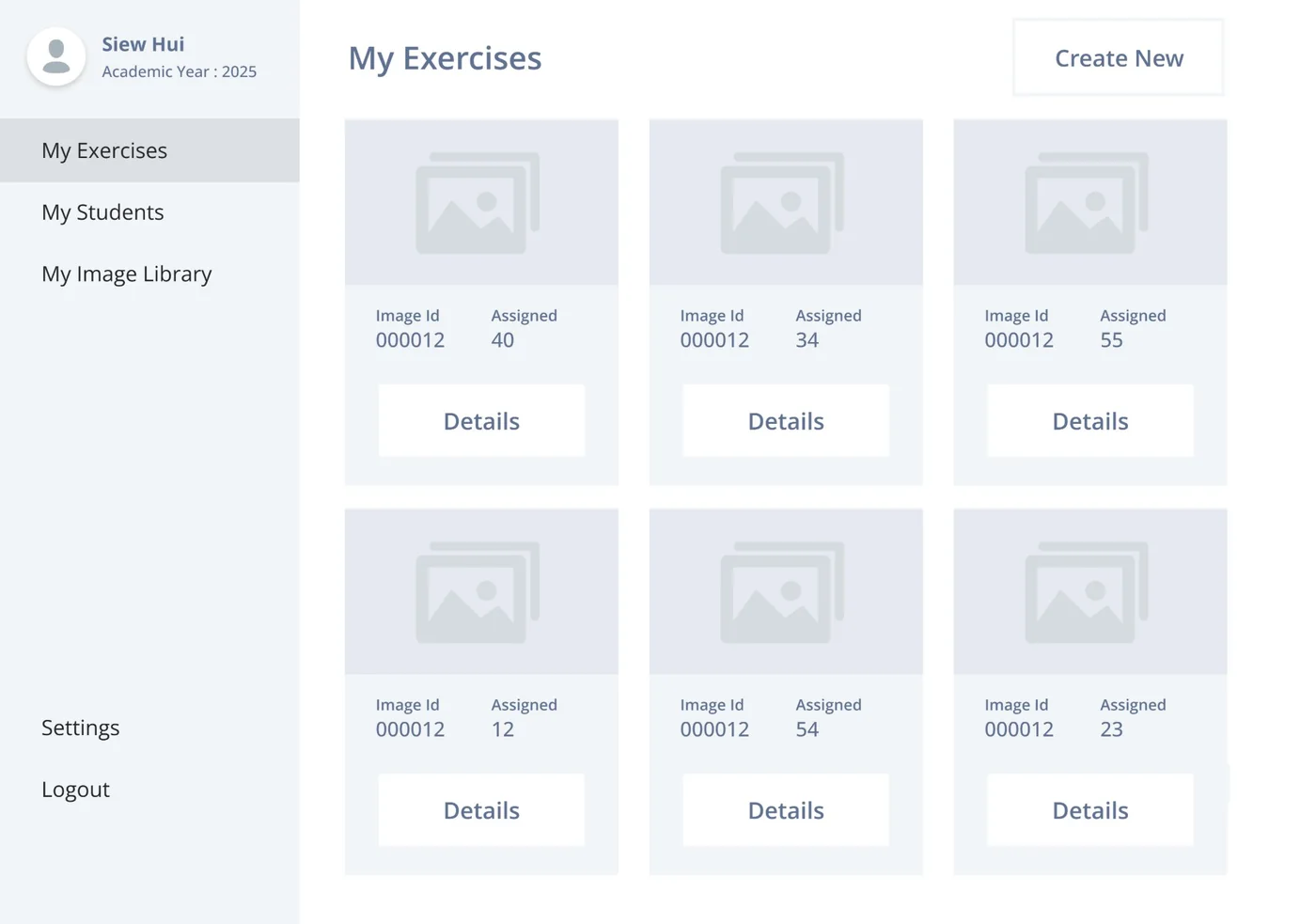Click the Create New button

click(1119, 57)
